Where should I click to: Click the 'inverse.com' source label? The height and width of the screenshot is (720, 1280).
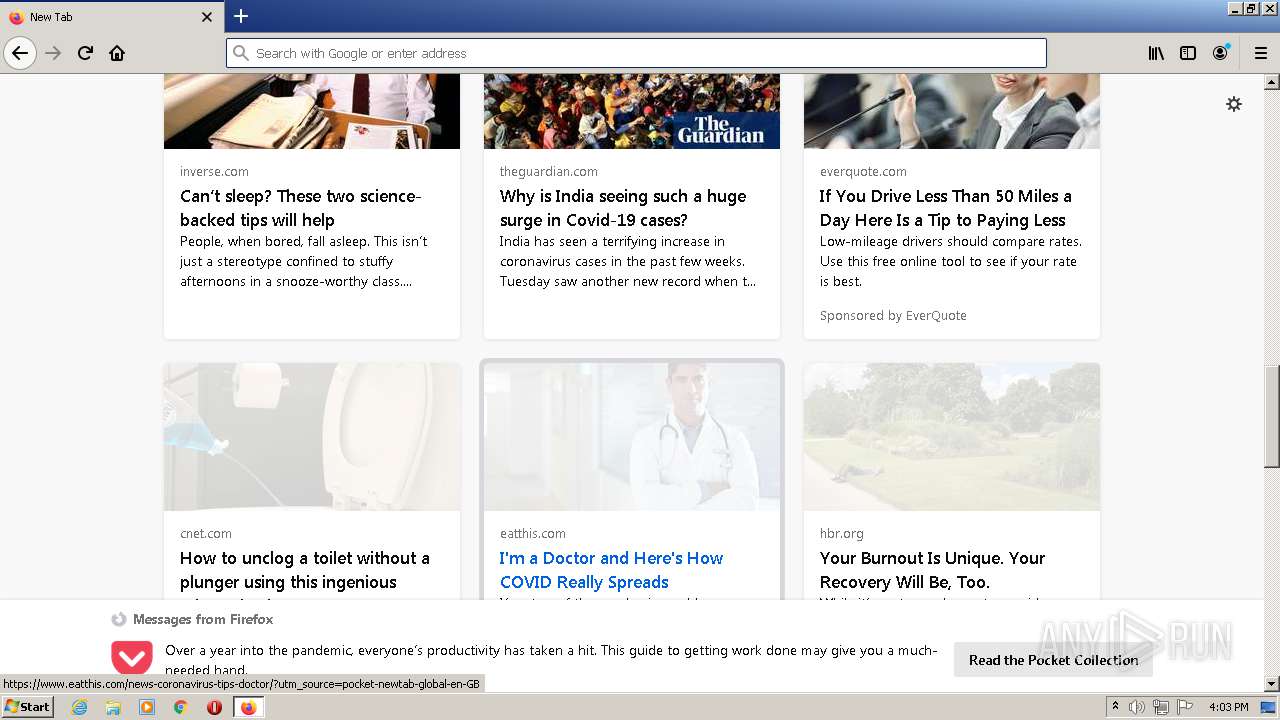(214, 171)
